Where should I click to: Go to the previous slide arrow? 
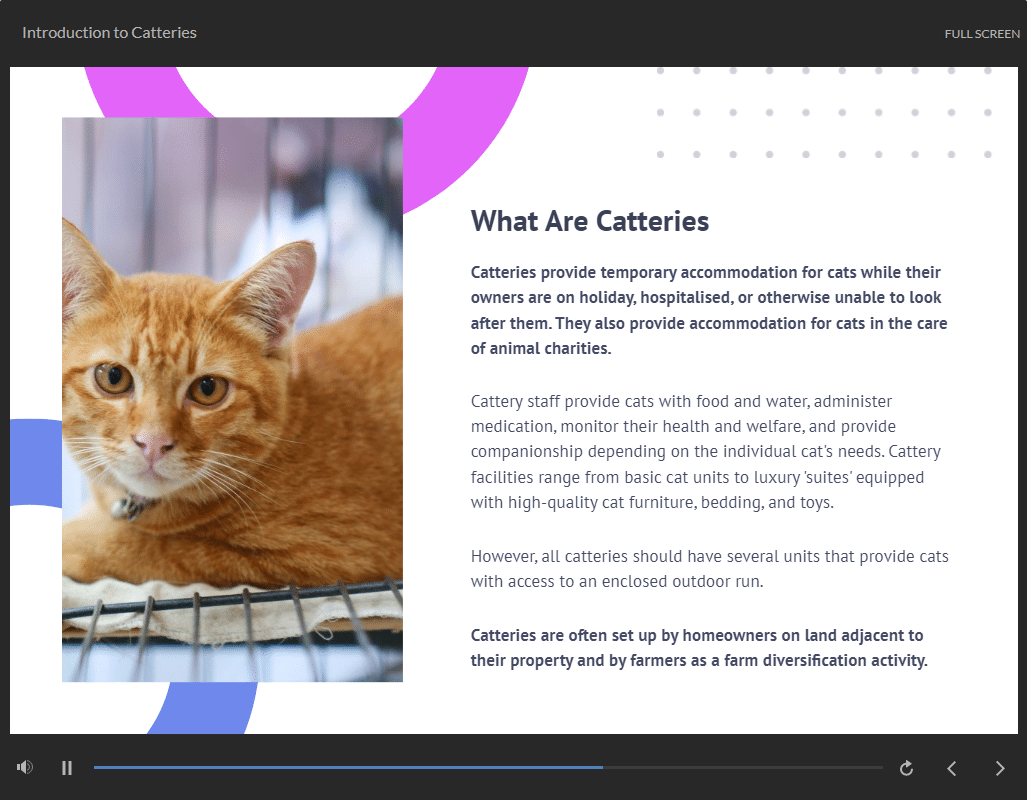tap(952, 768)
